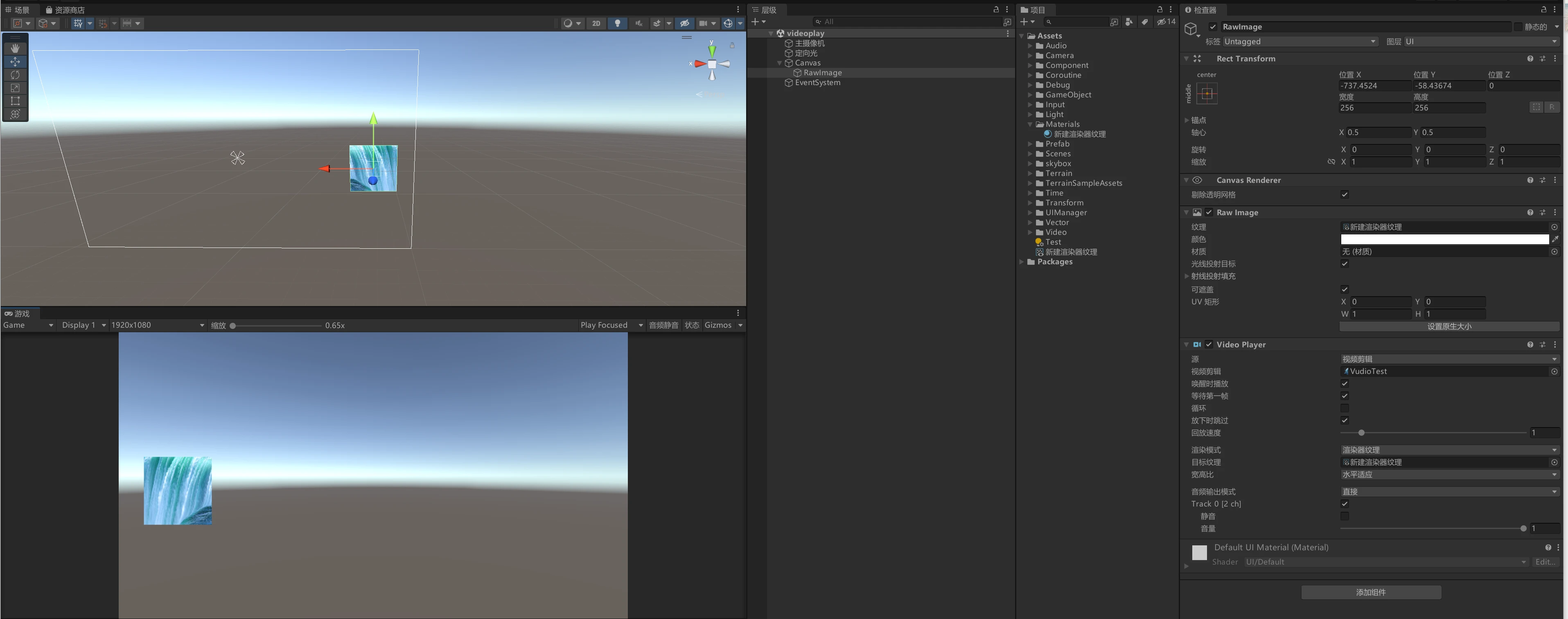Enable the 循环 loop checkbox

click(x=1344, y=408)
